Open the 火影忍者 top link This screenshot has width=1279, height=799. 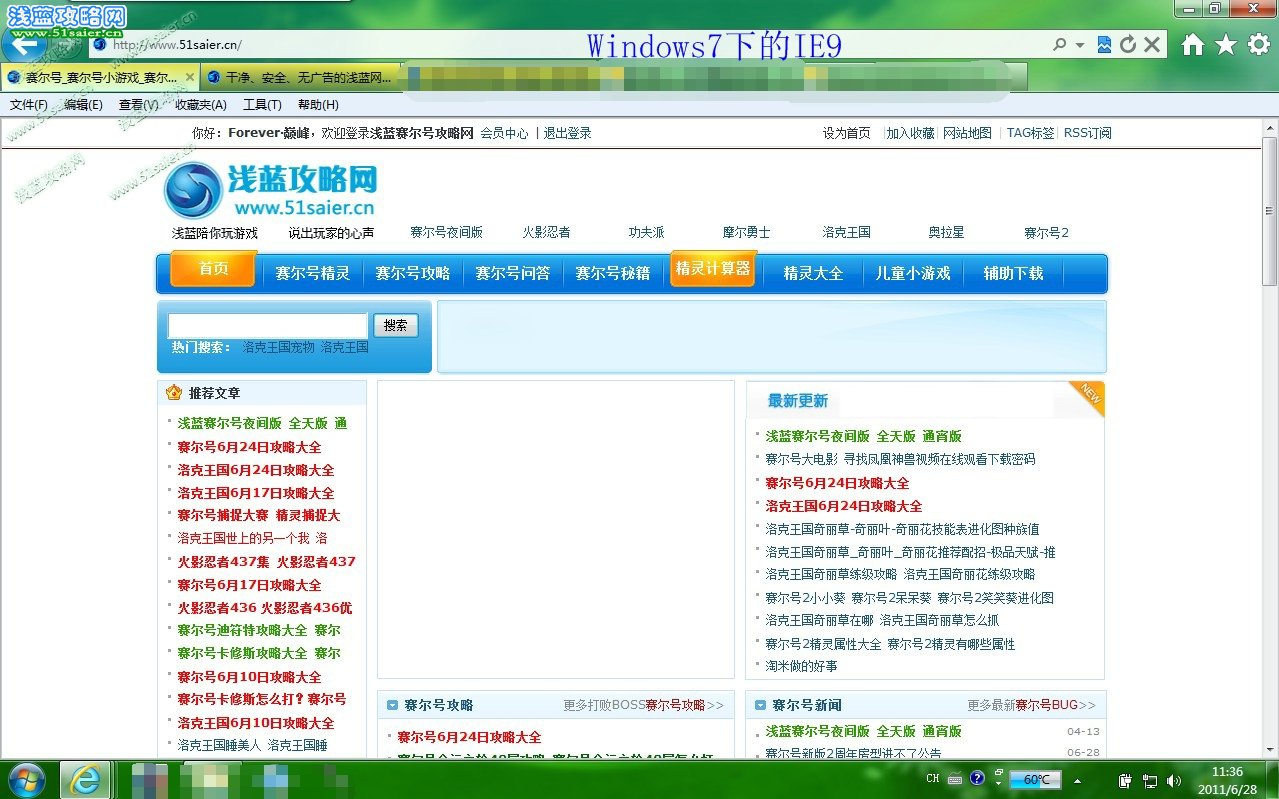546,232
